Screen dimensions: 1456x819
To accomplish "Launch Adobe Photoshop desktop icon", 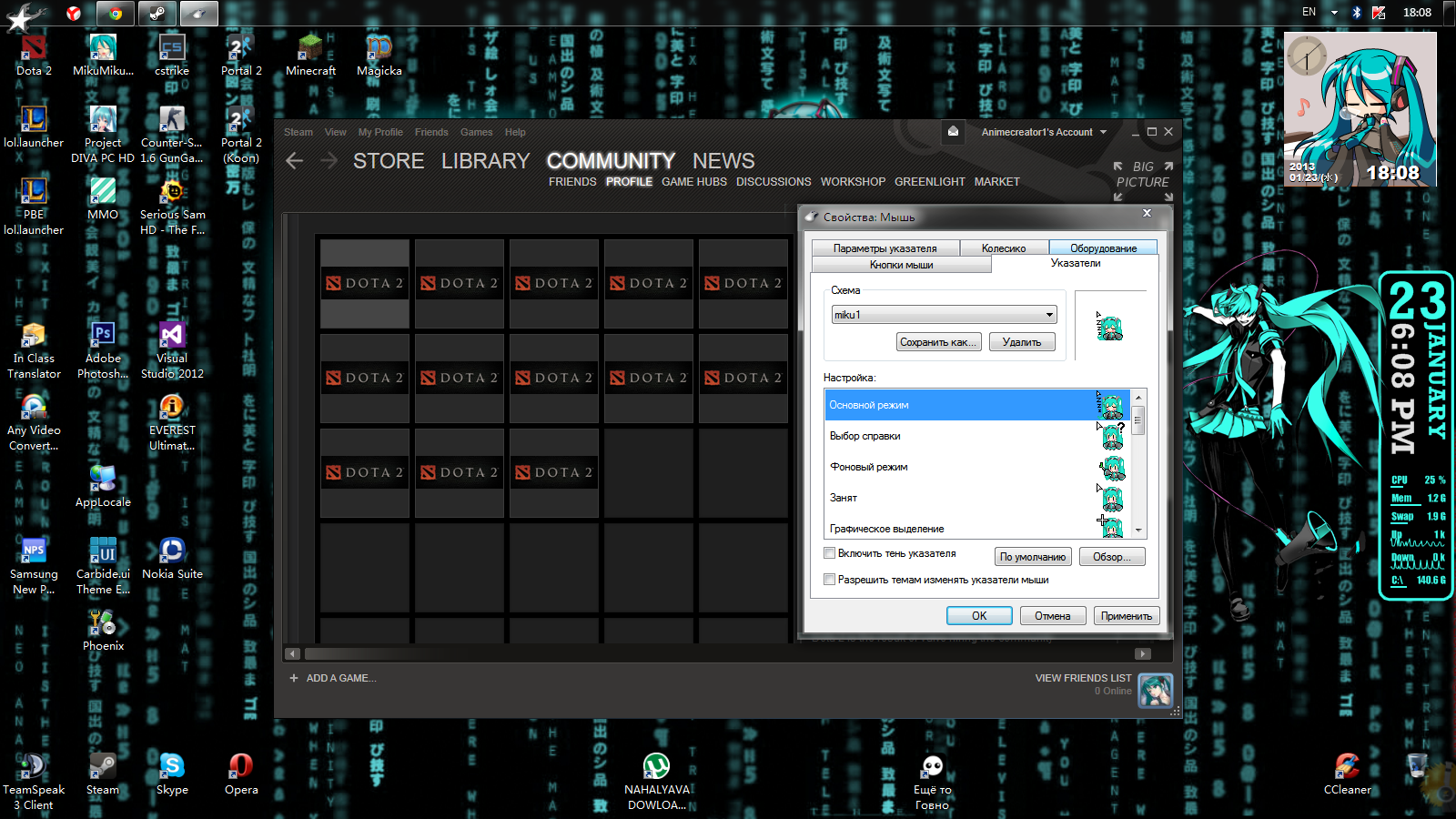I will coord(103,349).
